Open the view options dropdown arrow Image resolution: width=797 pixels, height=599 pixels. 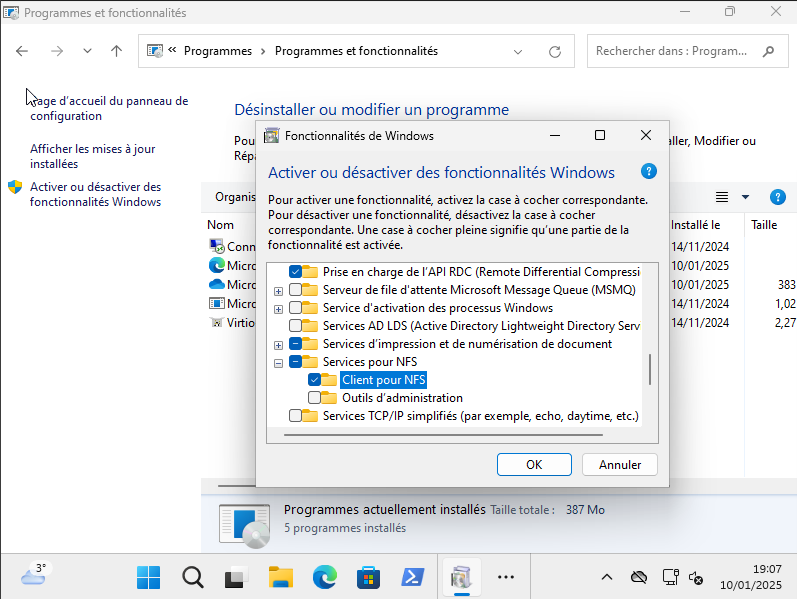tap(745, 197)
